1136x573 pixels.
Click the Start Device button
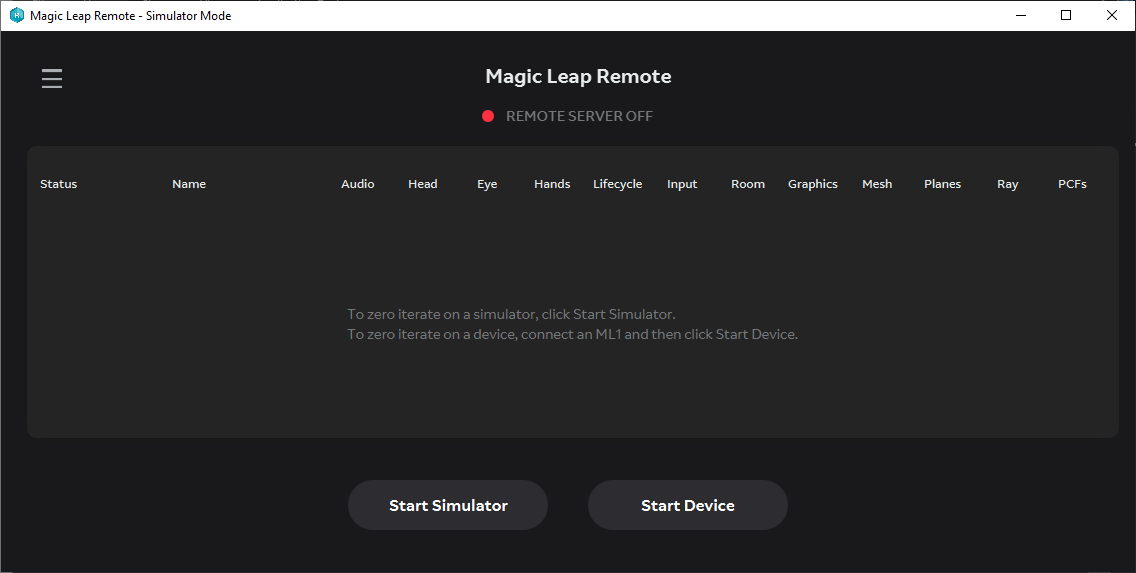tap(688, 505)
